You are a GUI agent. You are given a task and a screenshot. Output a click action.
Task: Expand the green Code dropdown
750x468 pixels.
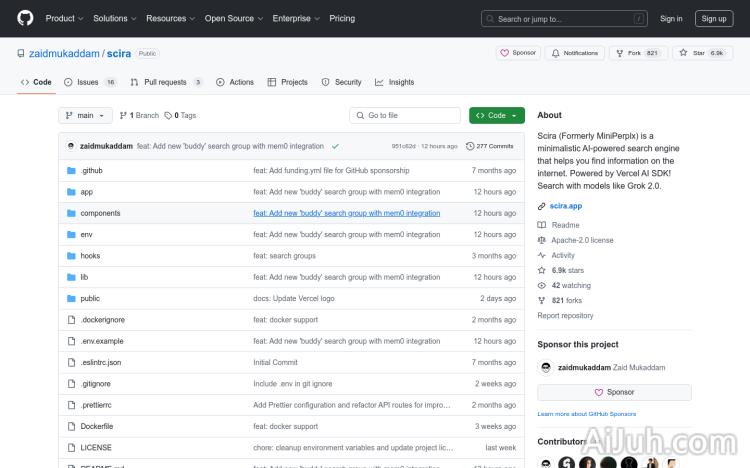tap(496, 116)
